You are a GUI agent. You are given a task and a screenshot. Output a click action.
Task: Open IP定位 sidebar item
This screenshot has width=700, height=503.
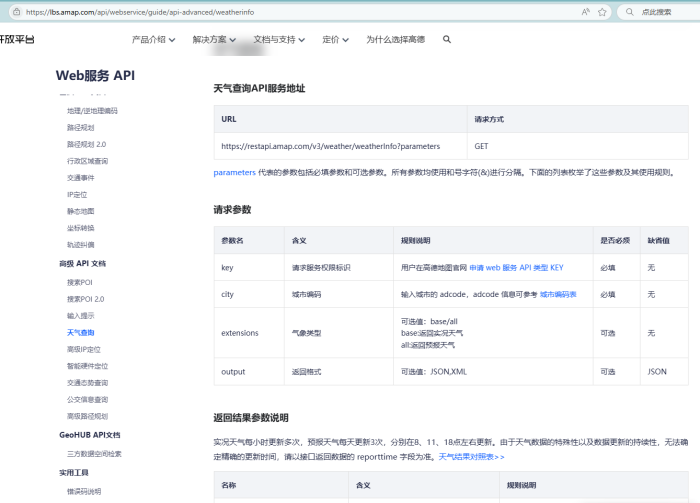[77, 195]
